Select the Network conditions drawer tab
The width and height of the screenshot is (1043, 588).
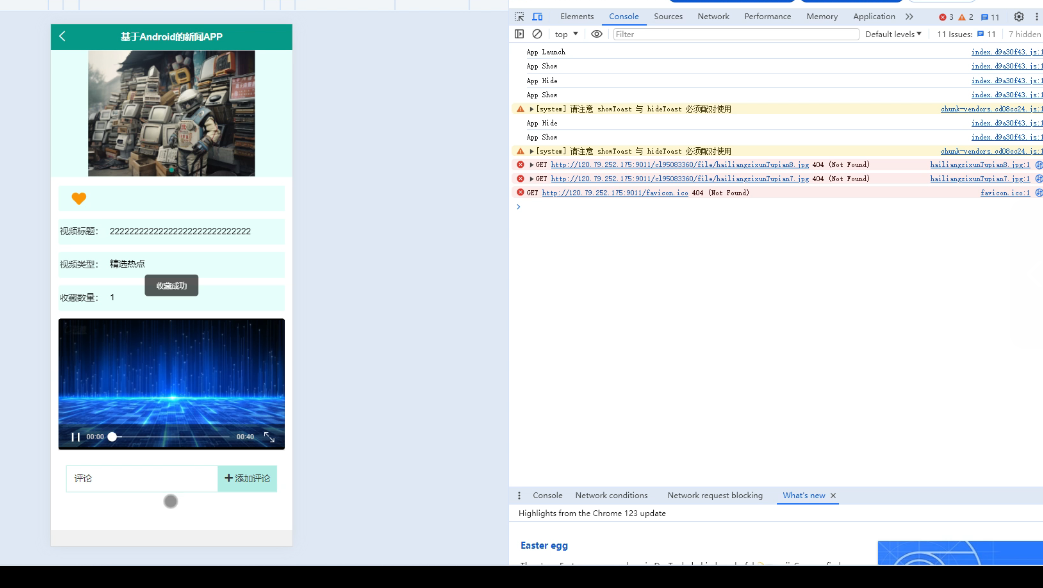pyautogui.click(x=611, y=496)
